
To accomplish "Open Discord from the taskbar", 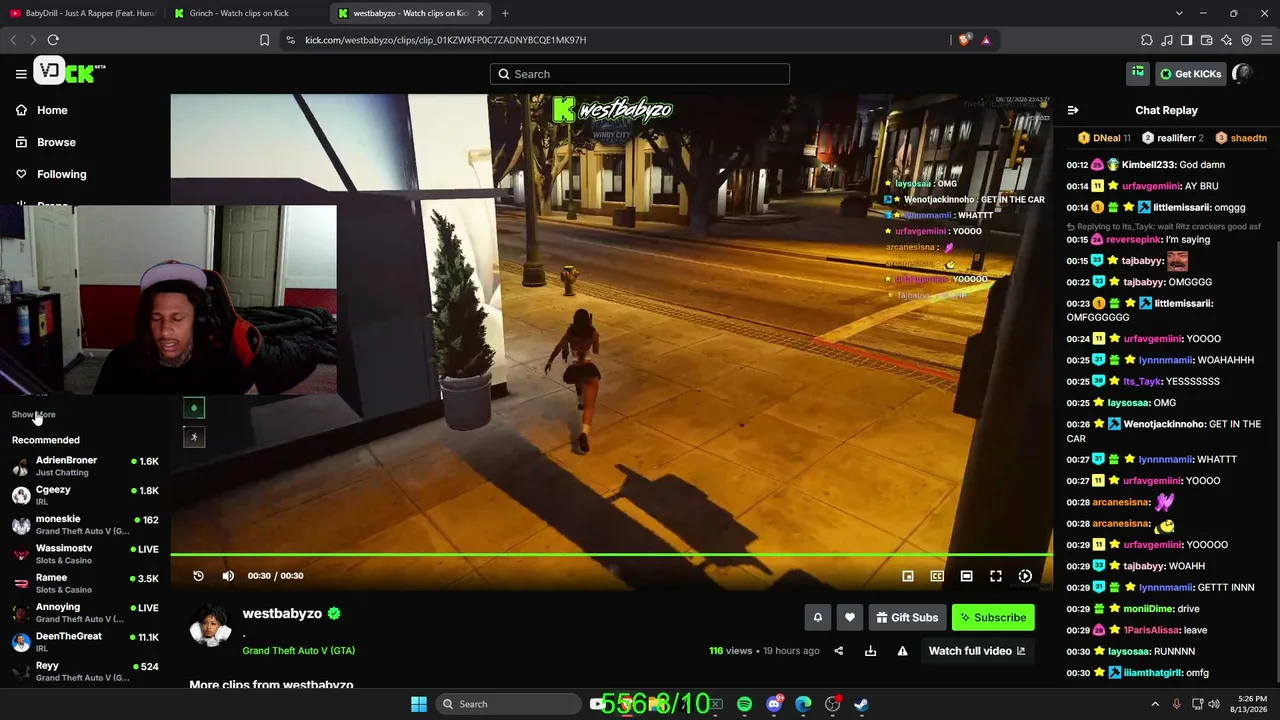I will pos(774,704).
